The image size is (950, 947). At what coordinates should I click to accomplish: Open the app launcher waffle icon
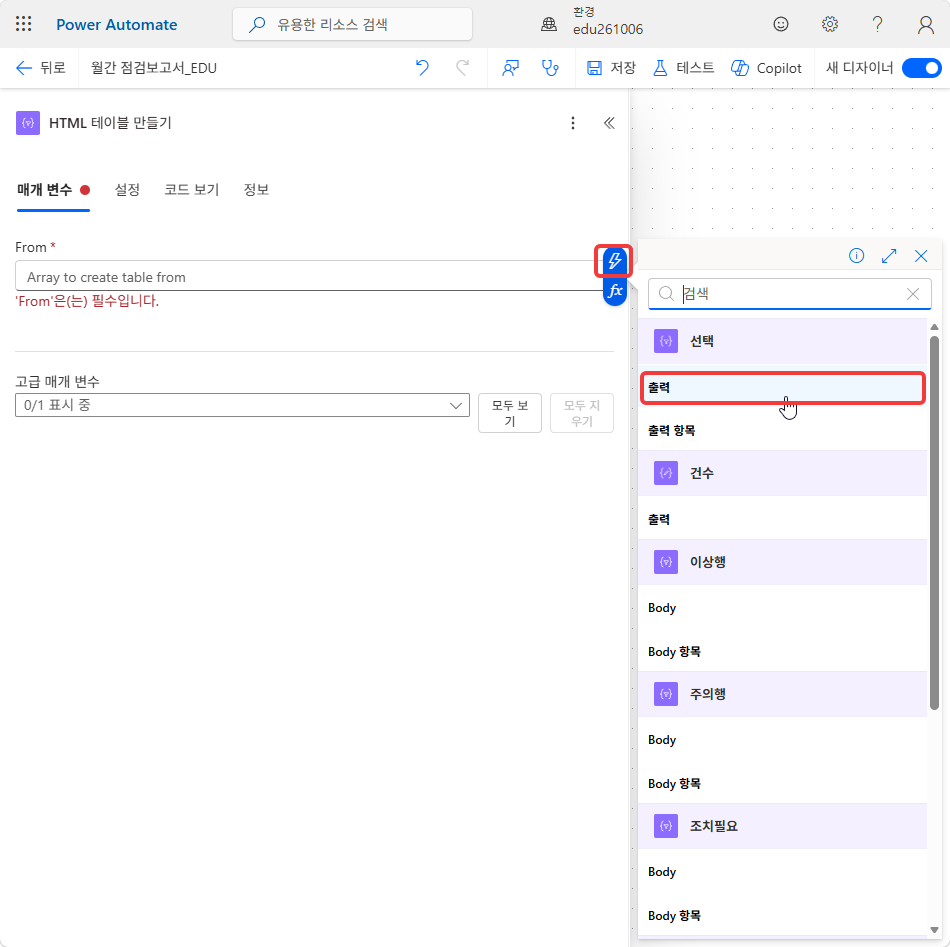[x=24, y=24]
